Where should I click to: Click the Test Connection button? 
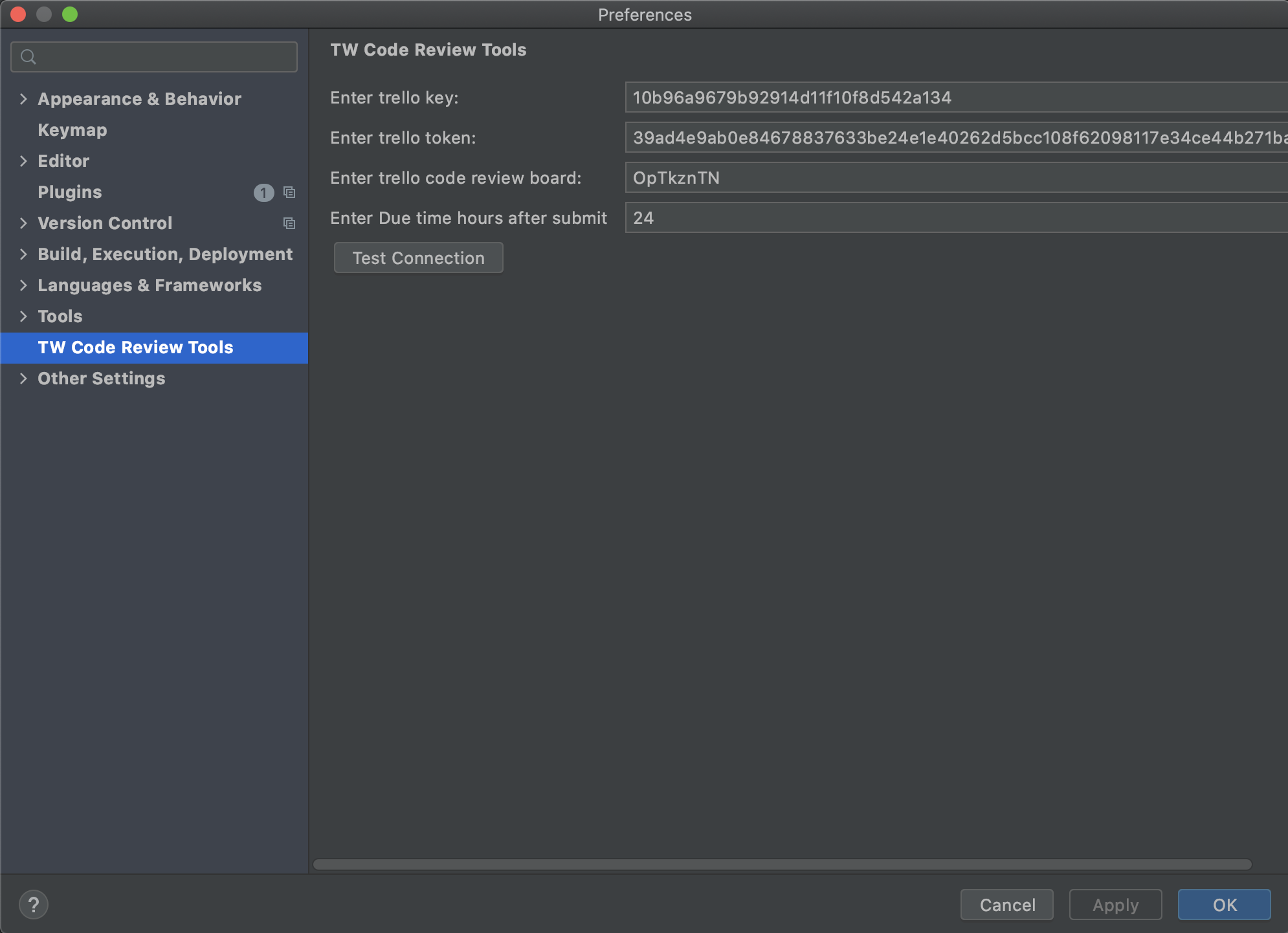pyautogui.click(x=418, y=258)
